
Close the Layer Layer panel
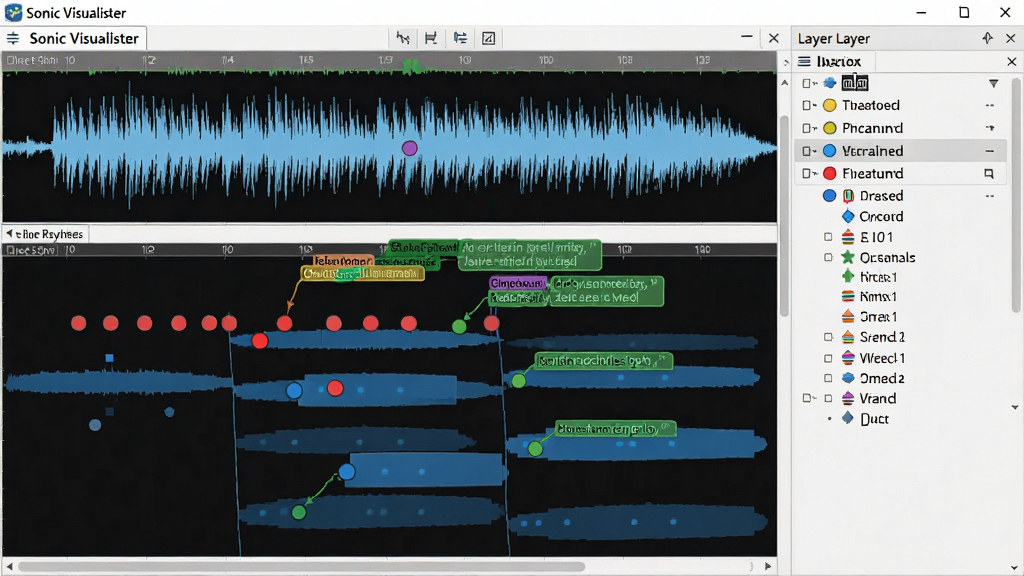click(1010, 39)
